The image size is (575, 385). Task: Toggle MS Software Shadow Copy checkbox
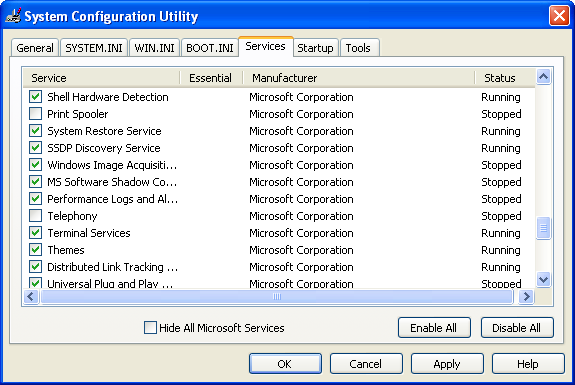tap(36, 182)
